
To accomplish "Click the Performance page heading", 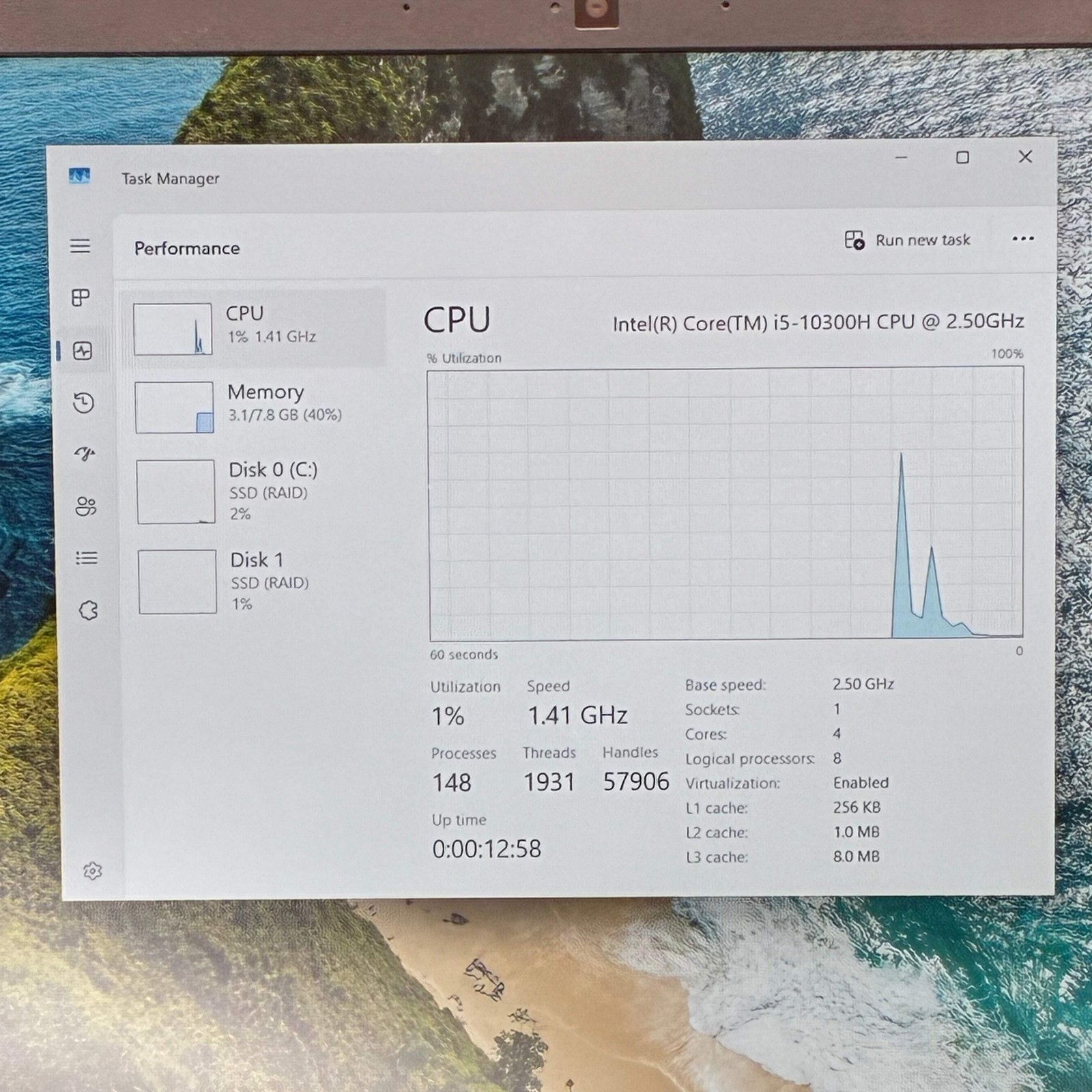I will click(187, 248).
